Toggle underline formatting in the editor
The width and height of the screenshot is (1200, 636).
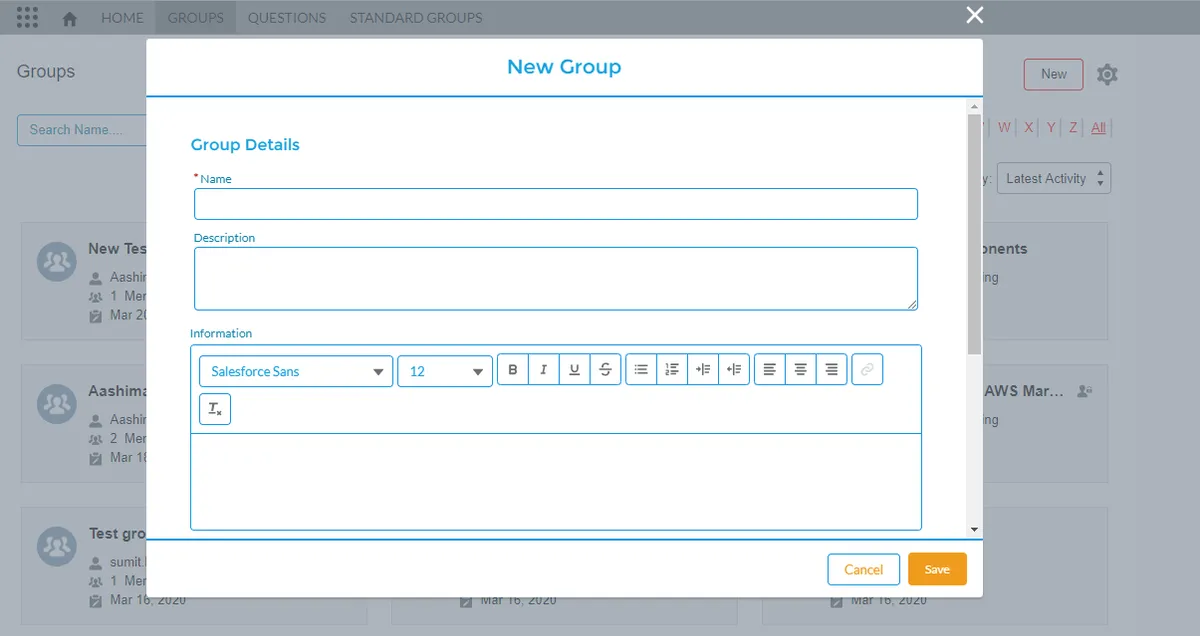click(x=574, y=370)
